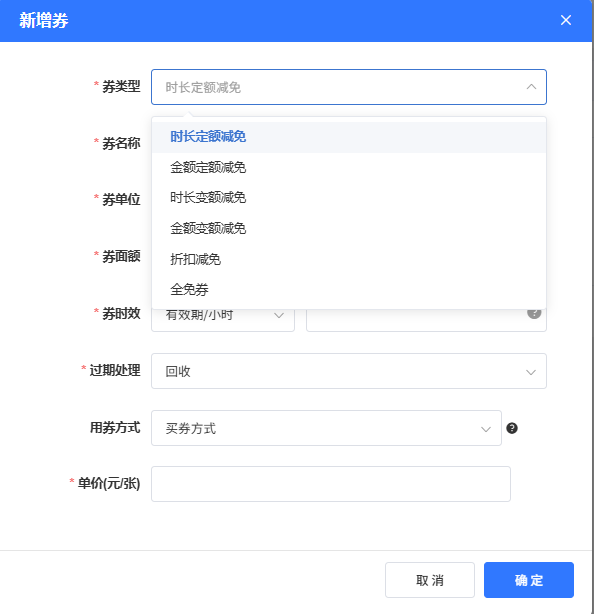Close the 新增券 dialog with the X icon
The width and height of the screenshot is (594, 614).
pos(565,20)
